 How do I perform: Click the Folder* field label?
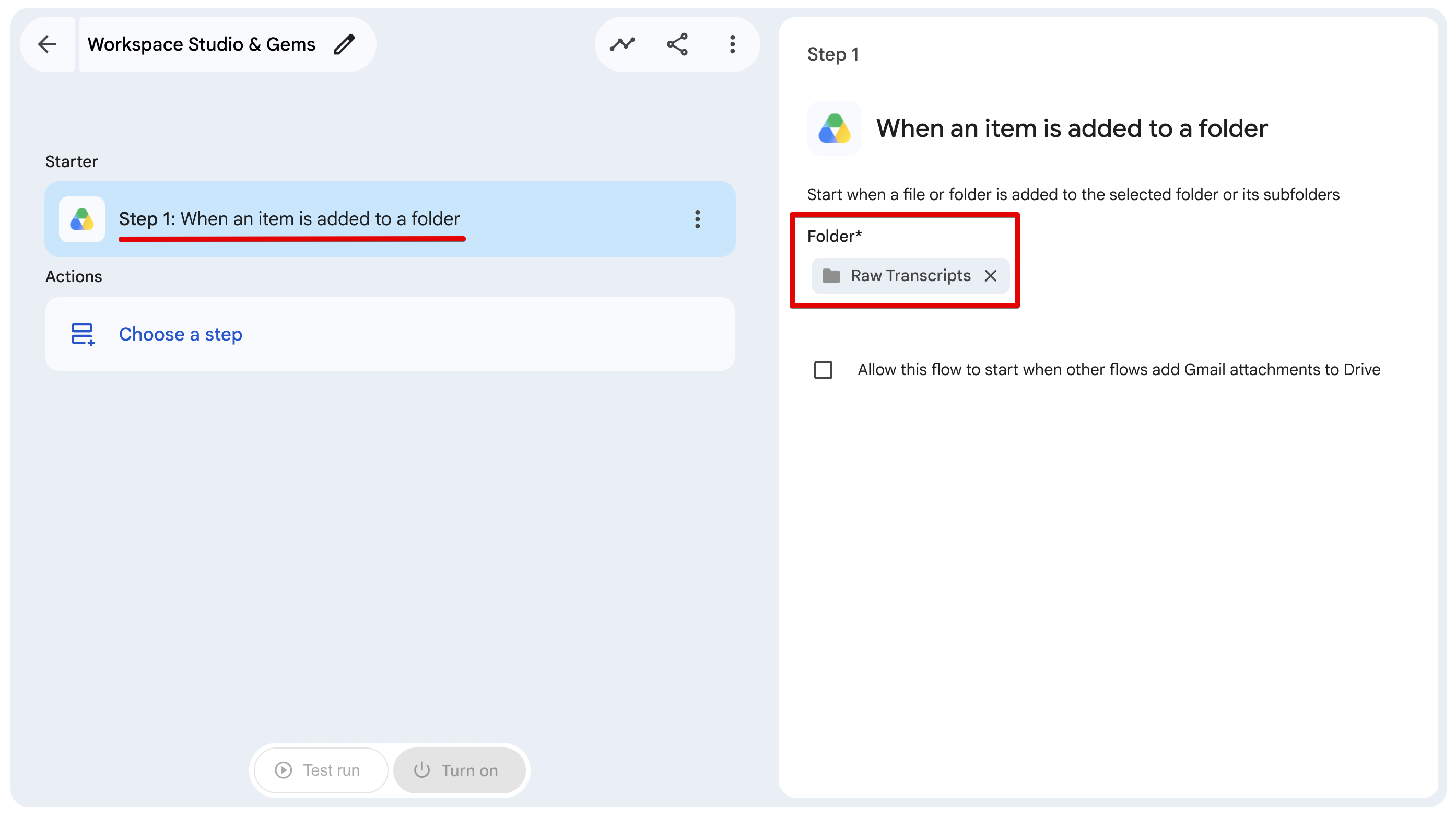[834, 236]
